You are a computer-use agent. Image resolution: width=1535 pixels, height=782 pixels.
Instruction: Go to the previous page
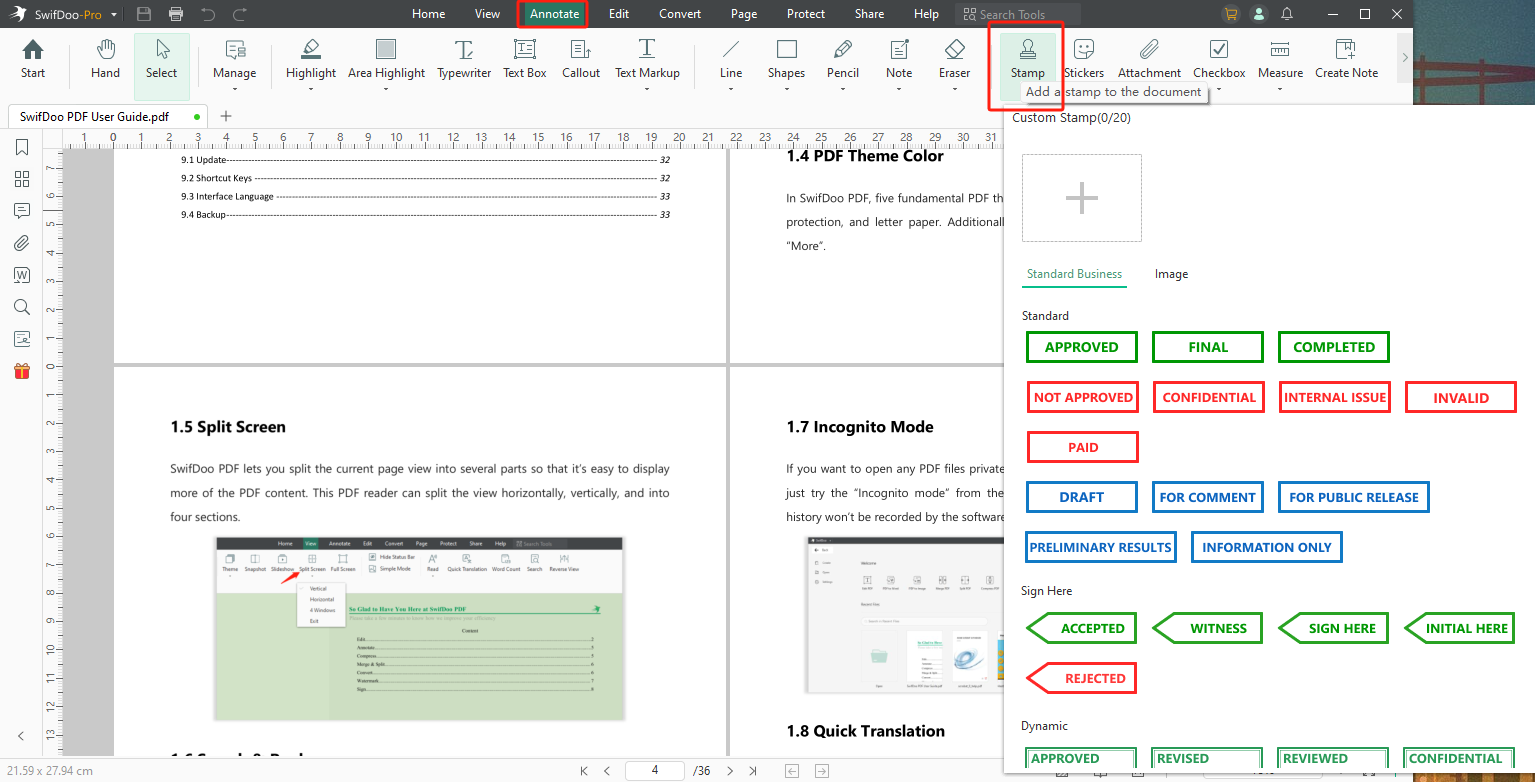click(x=607, y=770)
